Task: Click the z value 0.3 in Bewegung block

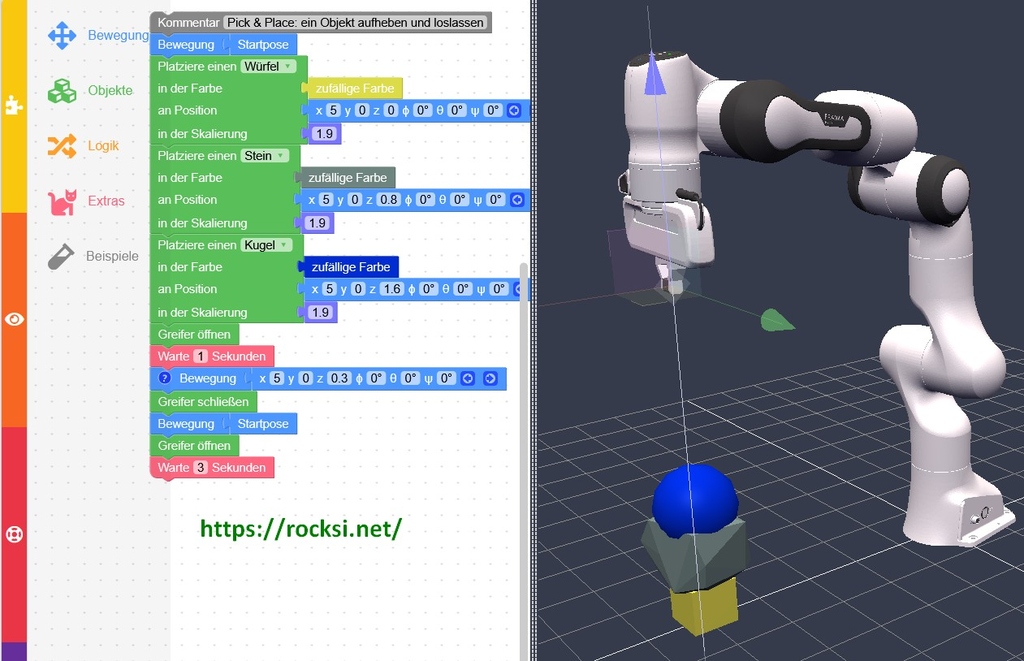Action: click(x=339, y=378)
